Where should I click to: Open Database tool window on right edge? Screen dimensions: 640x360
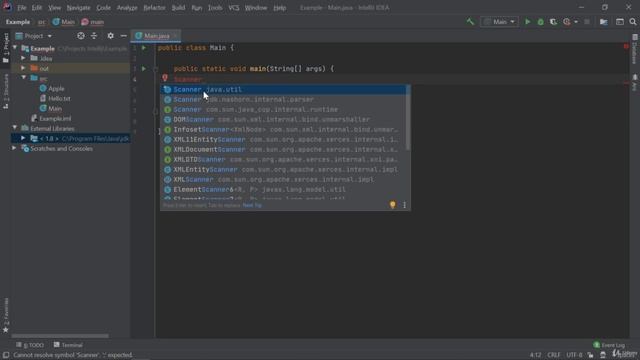[635, 49]
